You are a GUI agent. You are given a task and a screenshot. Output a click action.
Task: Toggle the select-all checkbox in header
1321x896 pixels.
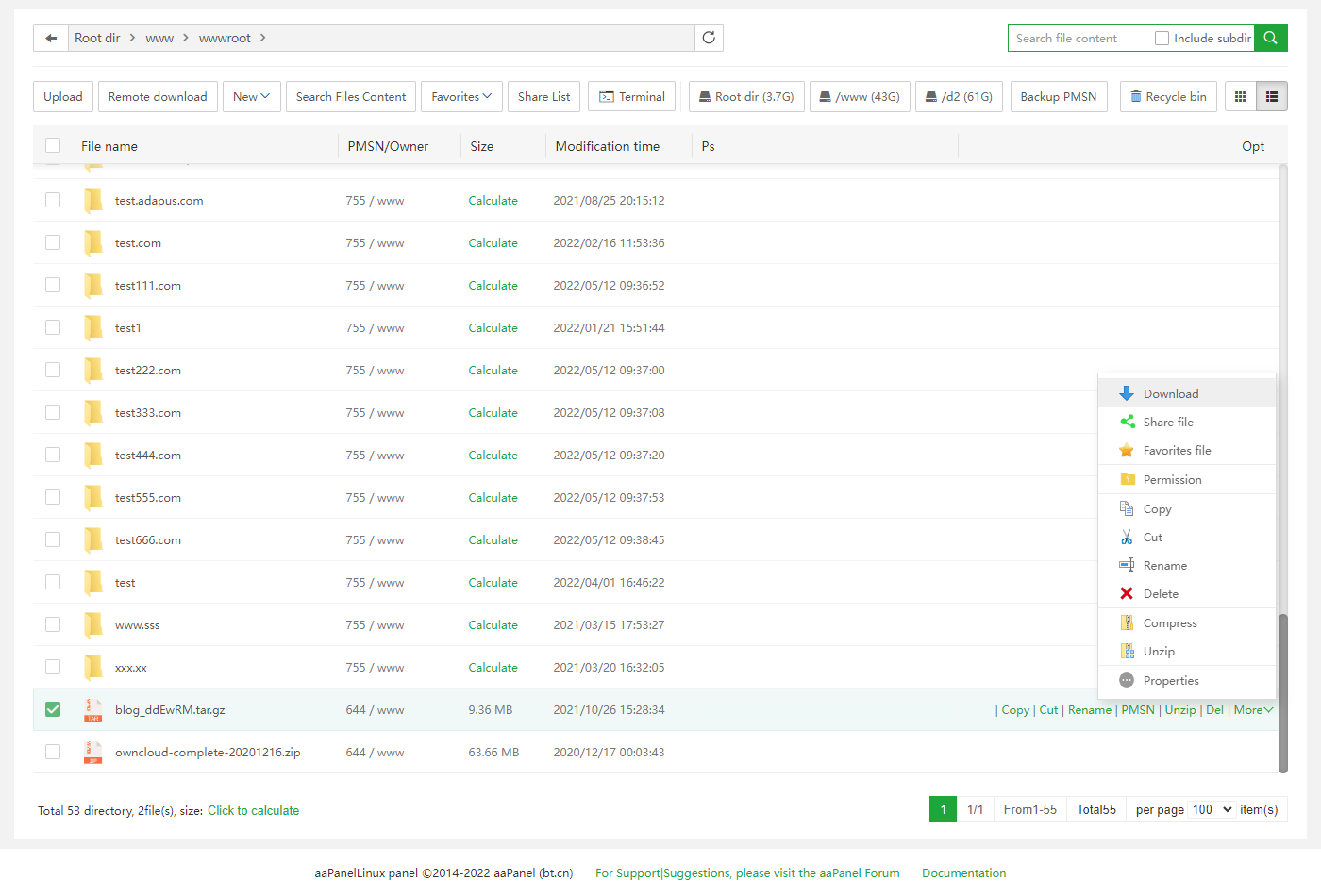coord(53,145)
